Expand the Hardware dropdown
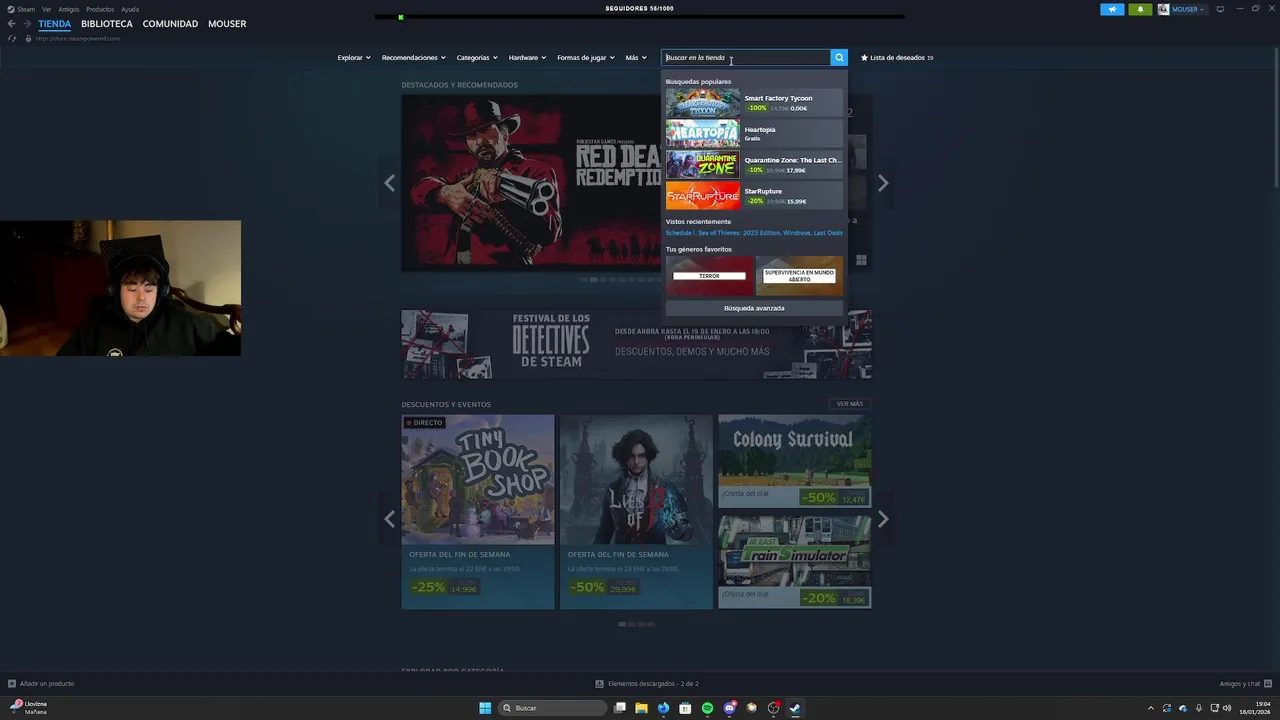Image resolution: width=1280 pixels, height=720 pixels. click(x=527, y=58)
